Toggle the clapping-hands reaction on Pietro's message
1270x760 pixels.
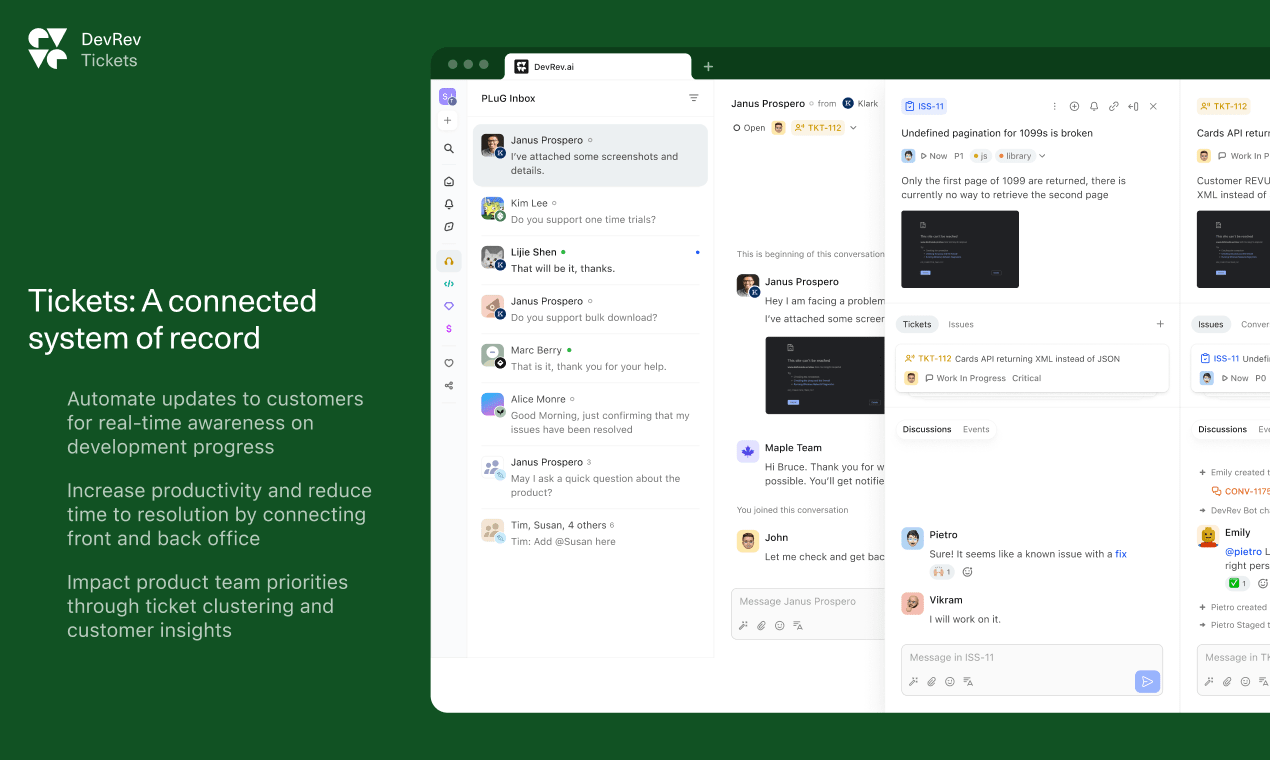click(942, 572)
